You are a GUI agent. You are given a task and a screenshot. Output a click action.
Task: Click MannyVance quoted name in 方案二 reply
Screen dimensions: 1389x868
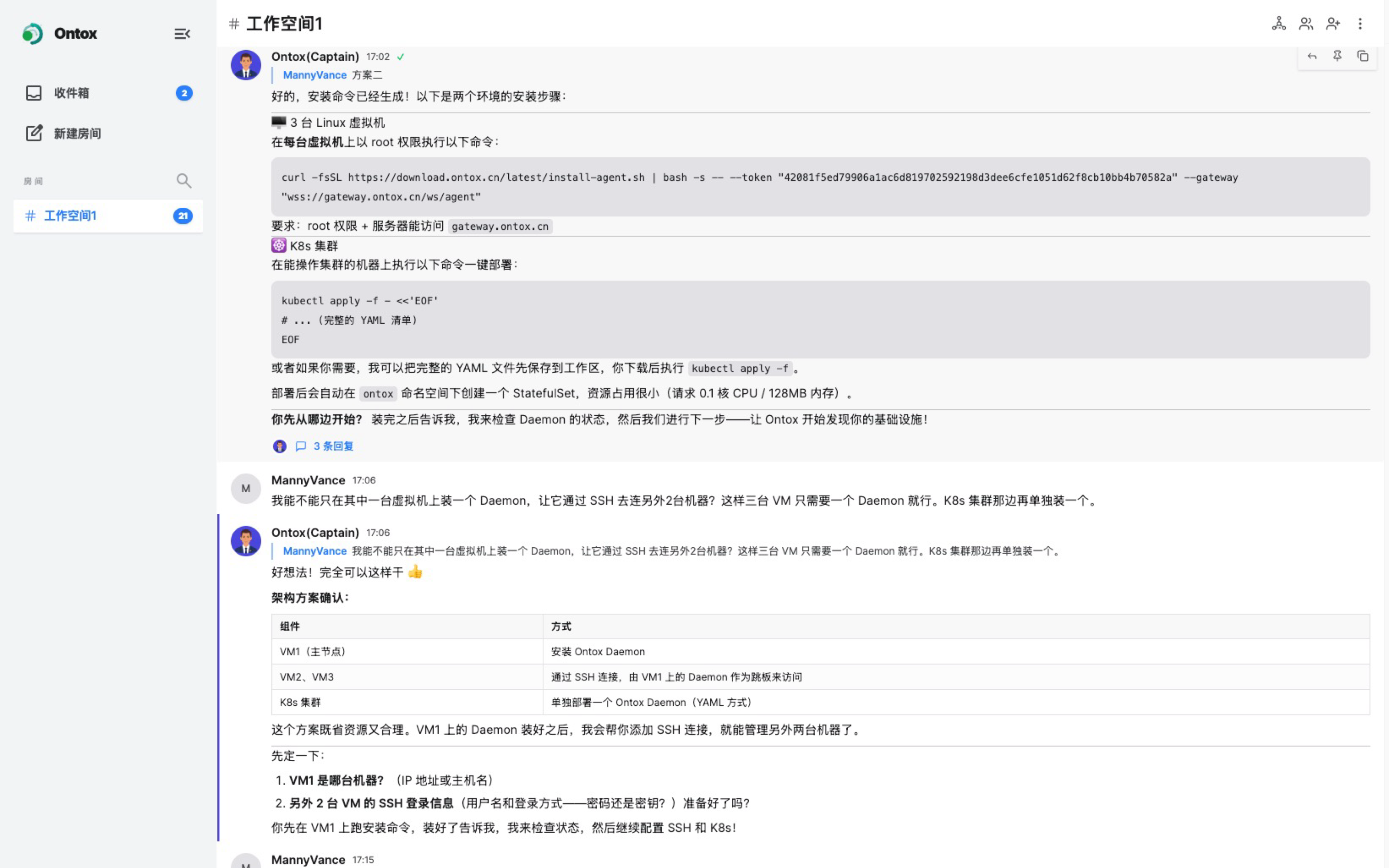[315, 75]
